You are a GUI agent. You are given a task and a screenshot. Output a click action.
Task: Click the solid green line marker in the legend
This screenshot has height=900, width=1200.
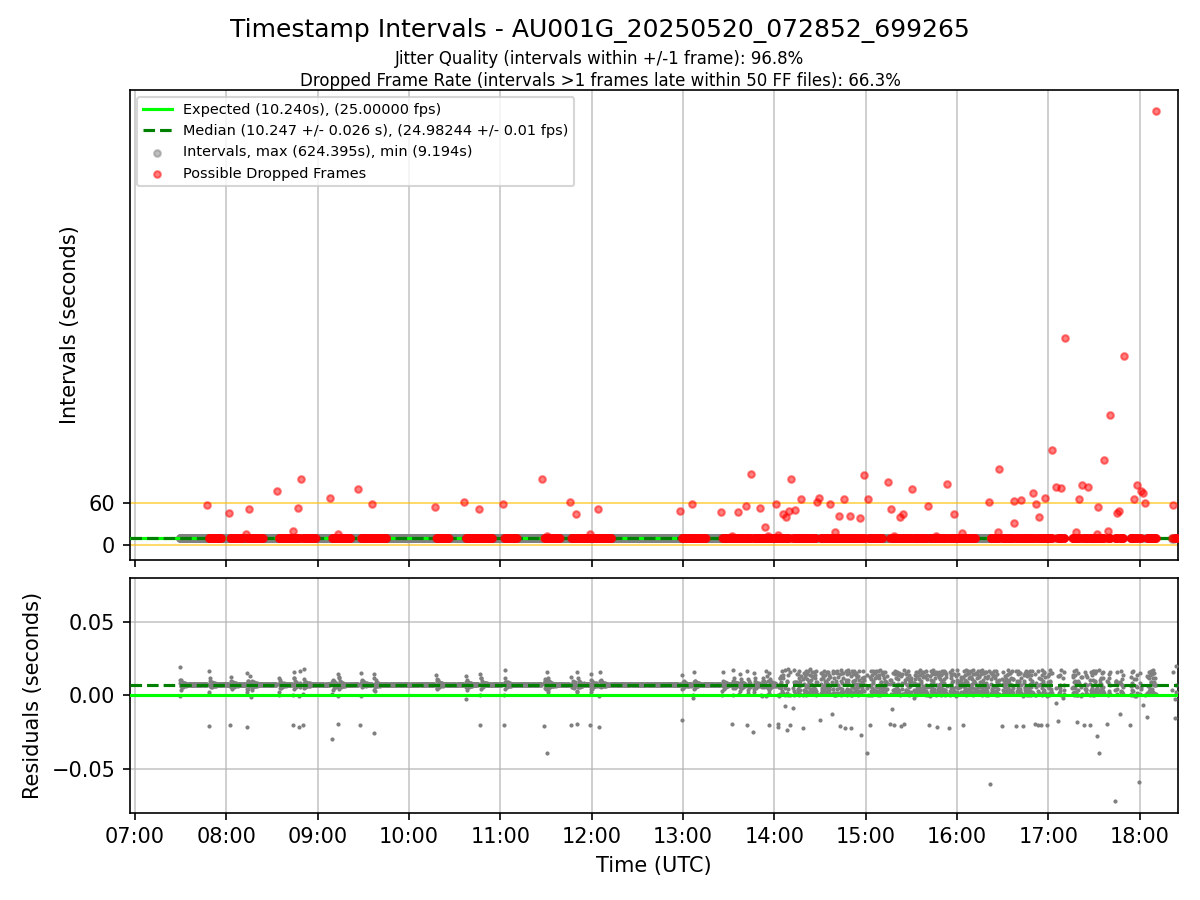point(158,109)
